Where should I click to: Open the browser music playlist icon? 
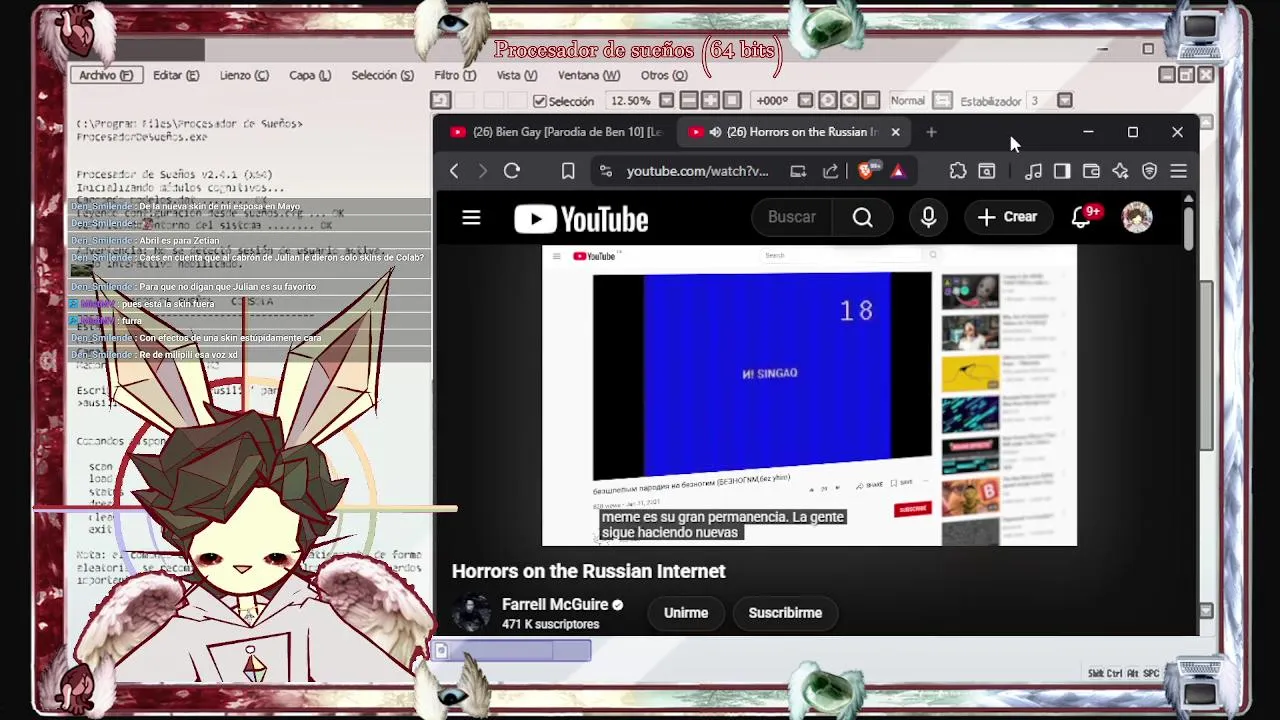(1034, 171)
